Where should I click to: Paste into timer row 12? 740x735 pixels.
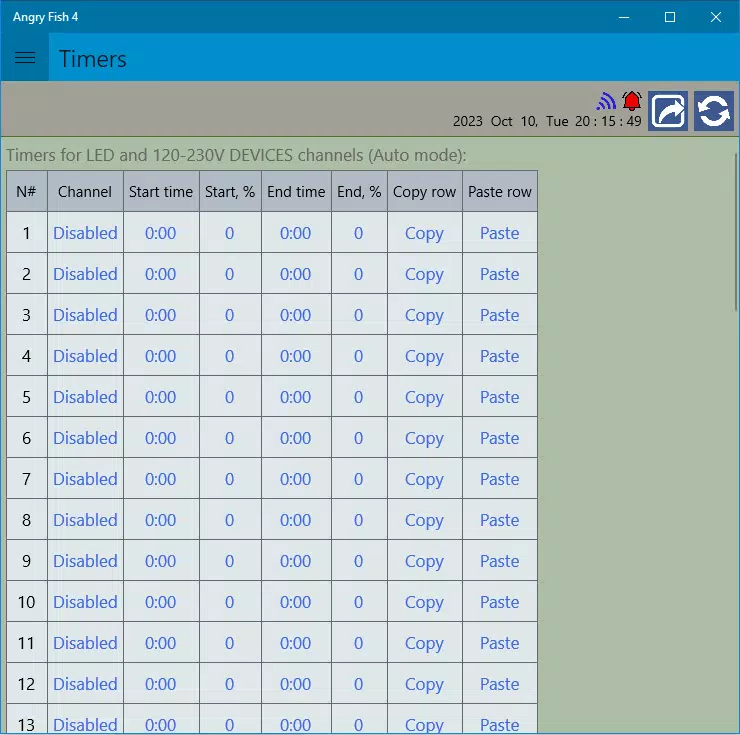click(x=499, y=684)
